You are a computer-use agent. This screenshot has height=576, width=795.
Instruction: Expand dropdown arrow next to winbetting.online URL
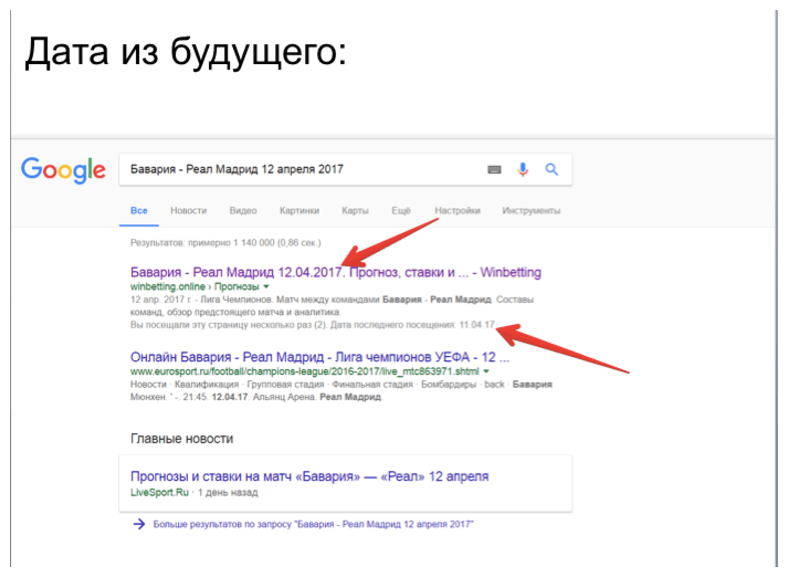pyautogui.click(x=267, y=286)
